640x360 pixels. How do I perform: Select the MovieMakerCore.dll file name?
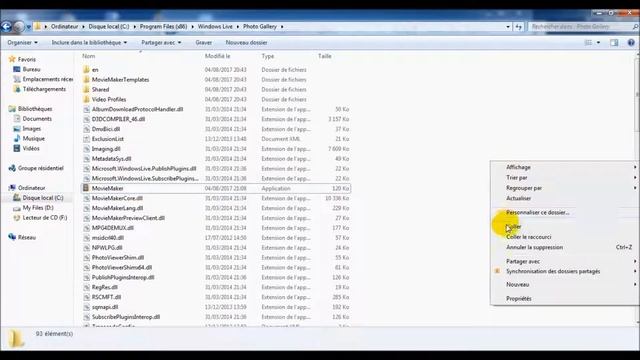tap(117, 198)
